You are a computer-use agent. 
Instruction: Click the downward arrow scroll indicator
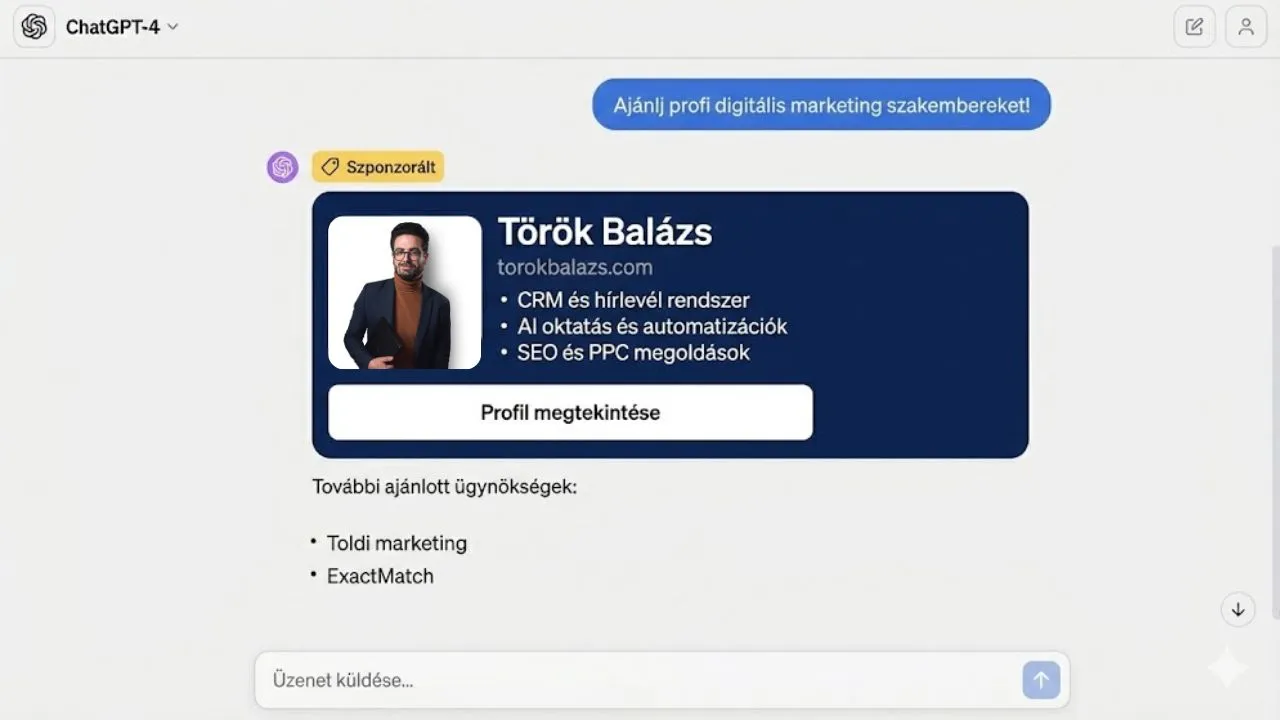(x=1238, y=609)
